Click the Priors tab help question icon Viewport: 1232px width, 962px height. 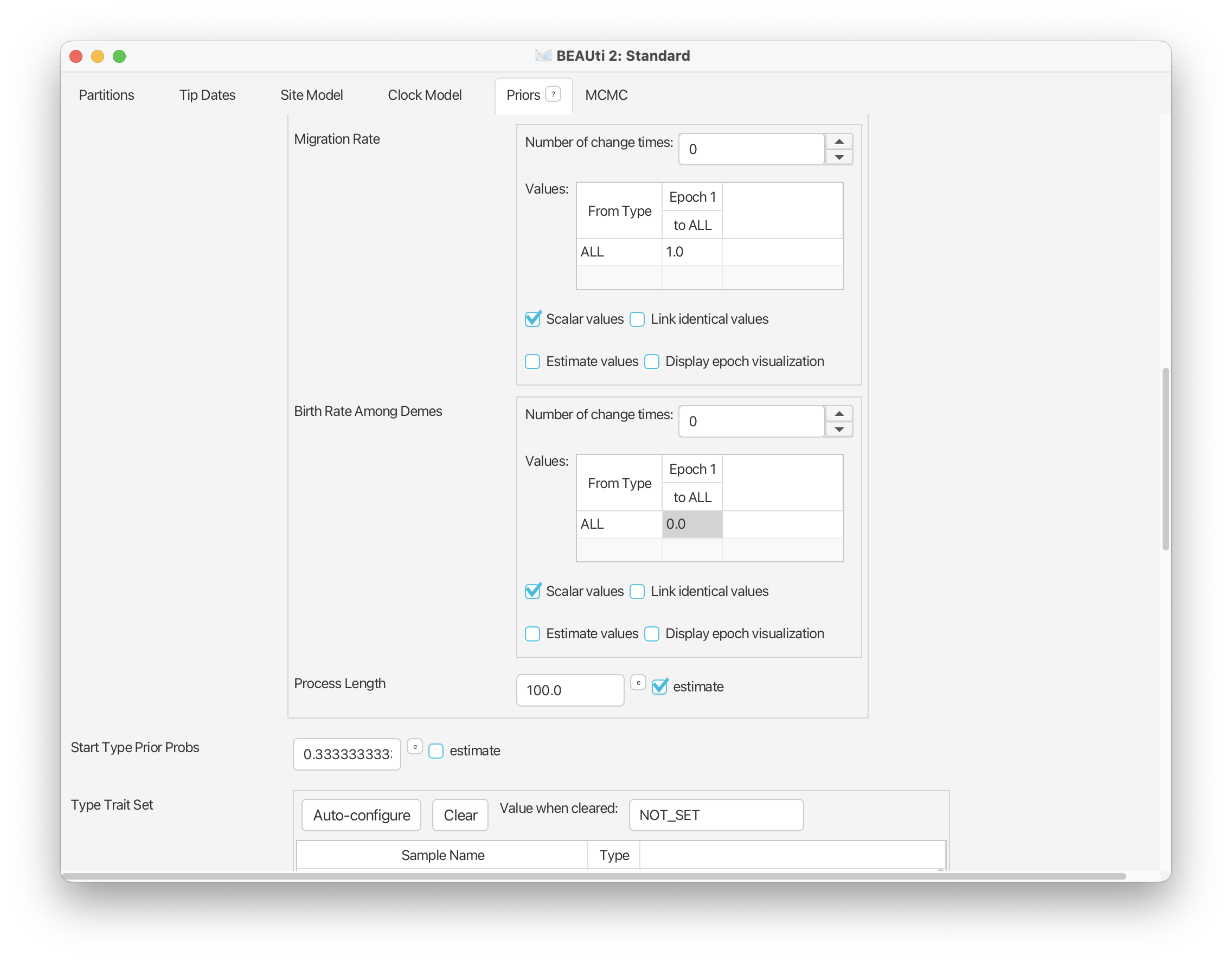(x=553, y=94)
